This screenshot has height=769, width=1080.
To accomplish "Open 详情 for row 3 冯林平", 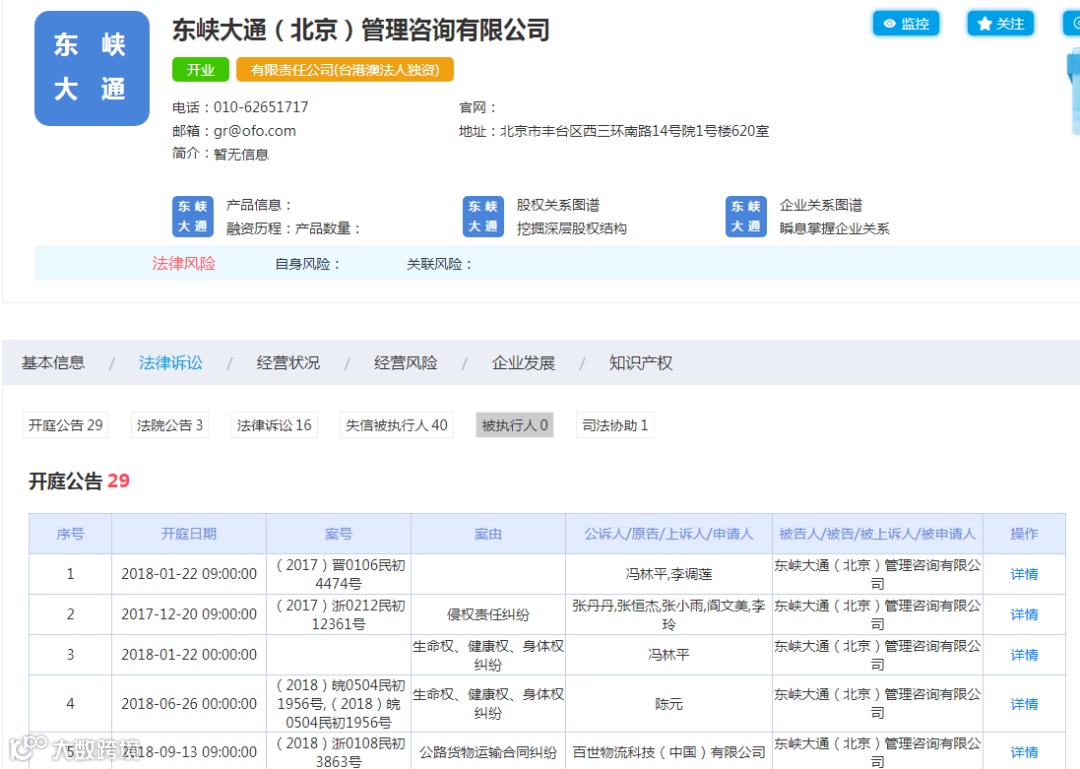I will (1024, 655).
